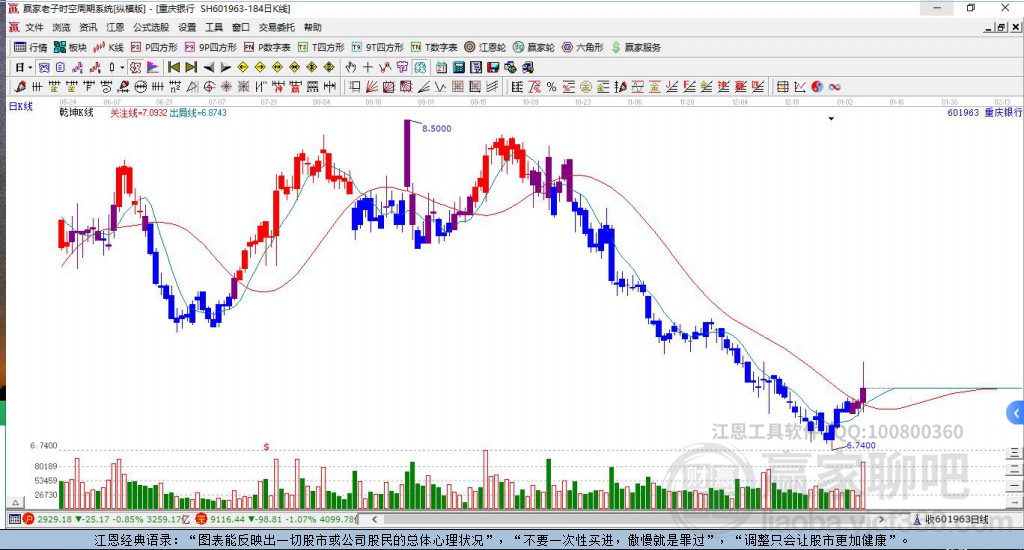
Task: Click the 6.7400 low price marker
Action: [861, 445]
